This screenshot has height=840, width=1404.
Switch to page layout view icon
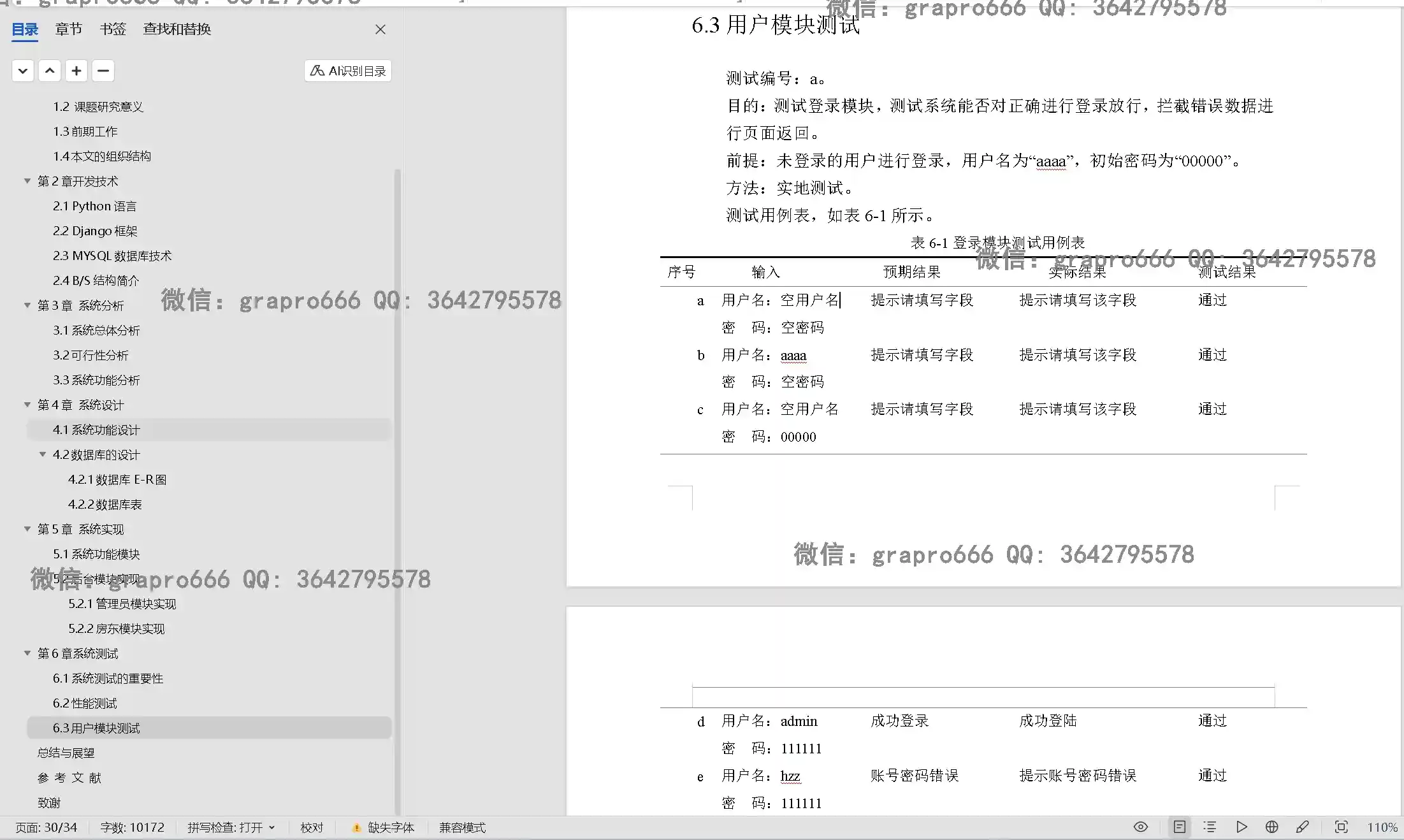pyautogui.click(x=1180, y=827)
